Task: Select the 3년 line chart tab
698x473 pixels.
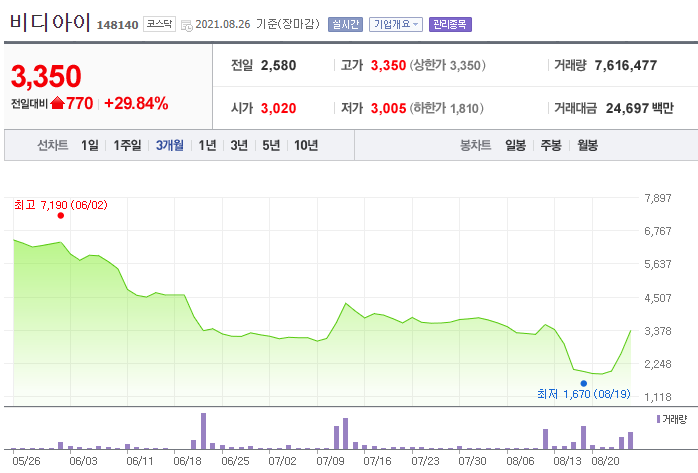Action: (239, 145)
